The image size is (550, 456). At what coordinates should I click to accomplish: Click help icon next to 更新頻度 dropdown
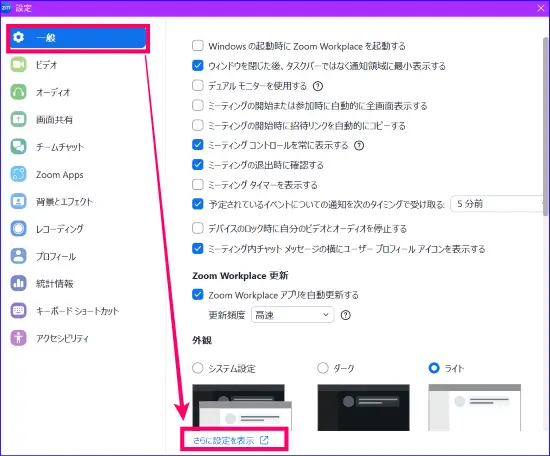pos(346,315)
